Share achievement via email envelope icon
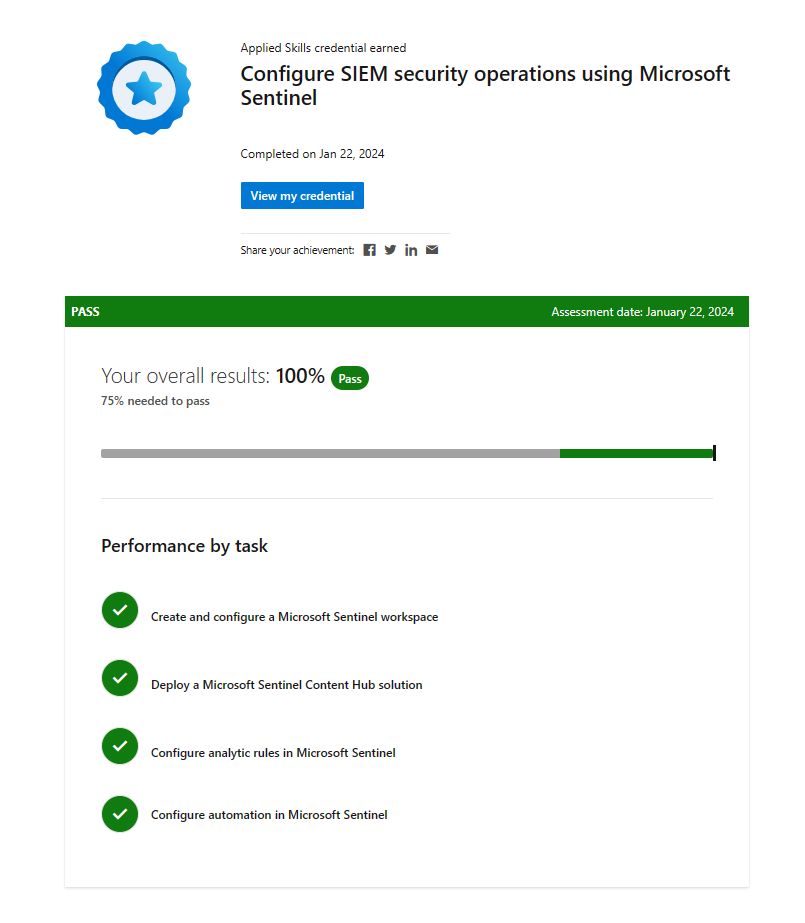The height and width of the screenshot is (923, 805). pos(432,250)
